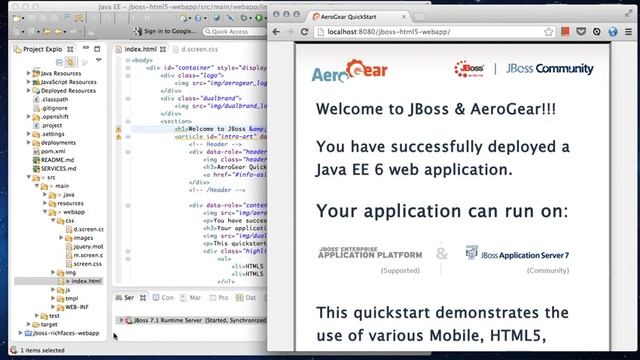Close the Project Explorer view tab

pos(70,49)
